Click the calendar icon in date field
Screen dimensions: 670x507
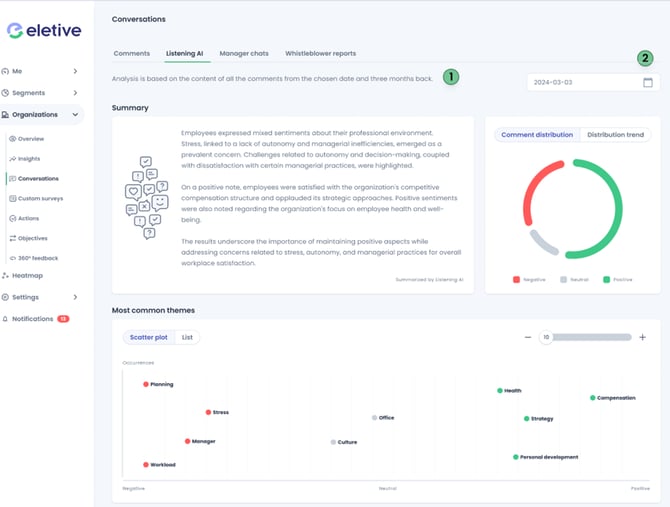647,83
